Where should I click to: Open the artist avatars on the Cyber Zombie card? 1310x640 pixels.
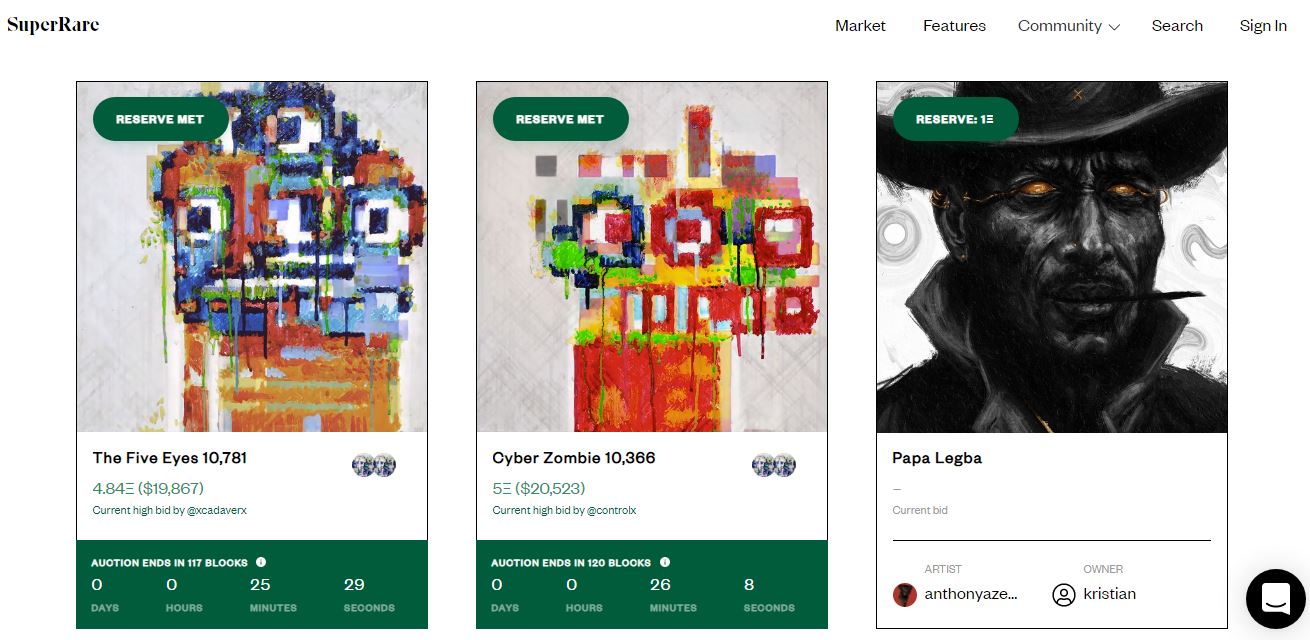click(x=774, y=465)
